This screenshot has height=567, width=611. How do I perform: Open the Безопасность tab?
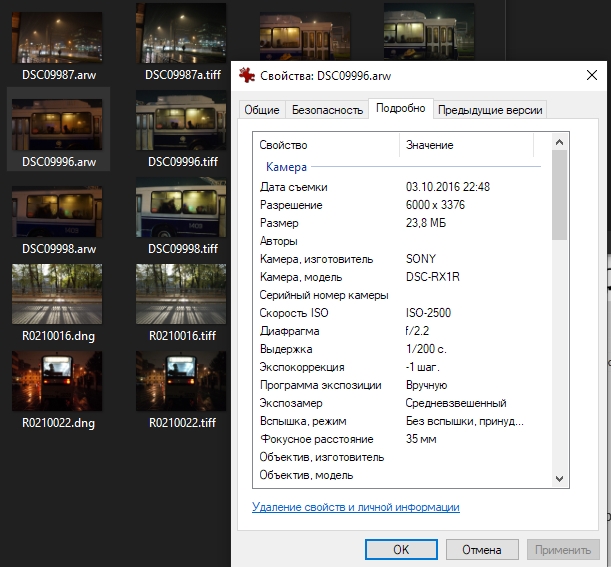[327, 110]
